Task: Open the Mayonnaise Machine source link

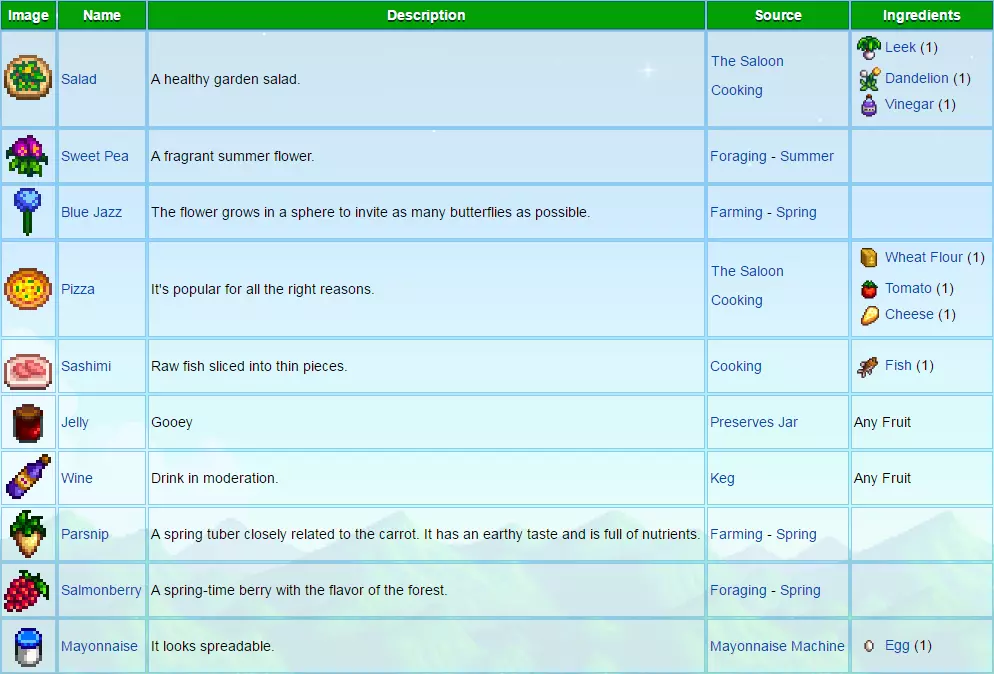Action: (x=777, y=646)
